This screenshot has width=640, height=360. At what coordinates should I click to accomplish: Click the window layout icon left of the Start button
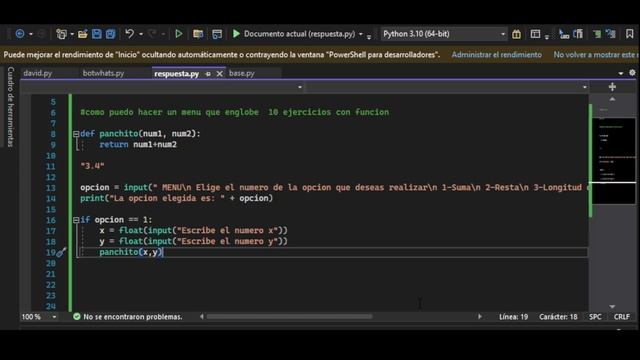[217, 34]
